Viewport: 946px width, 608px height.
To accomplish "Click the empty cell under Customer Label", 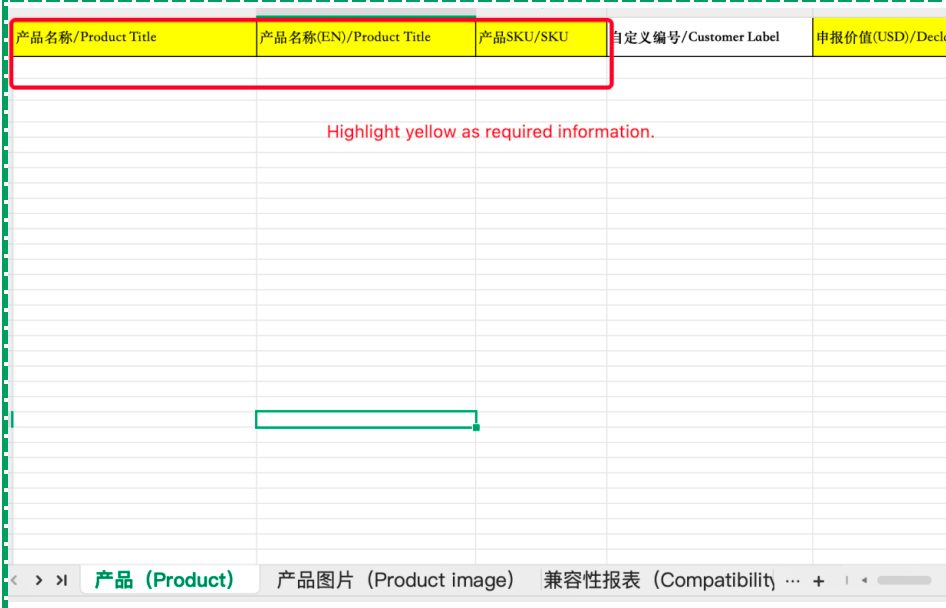I will (x=709, y=70).
